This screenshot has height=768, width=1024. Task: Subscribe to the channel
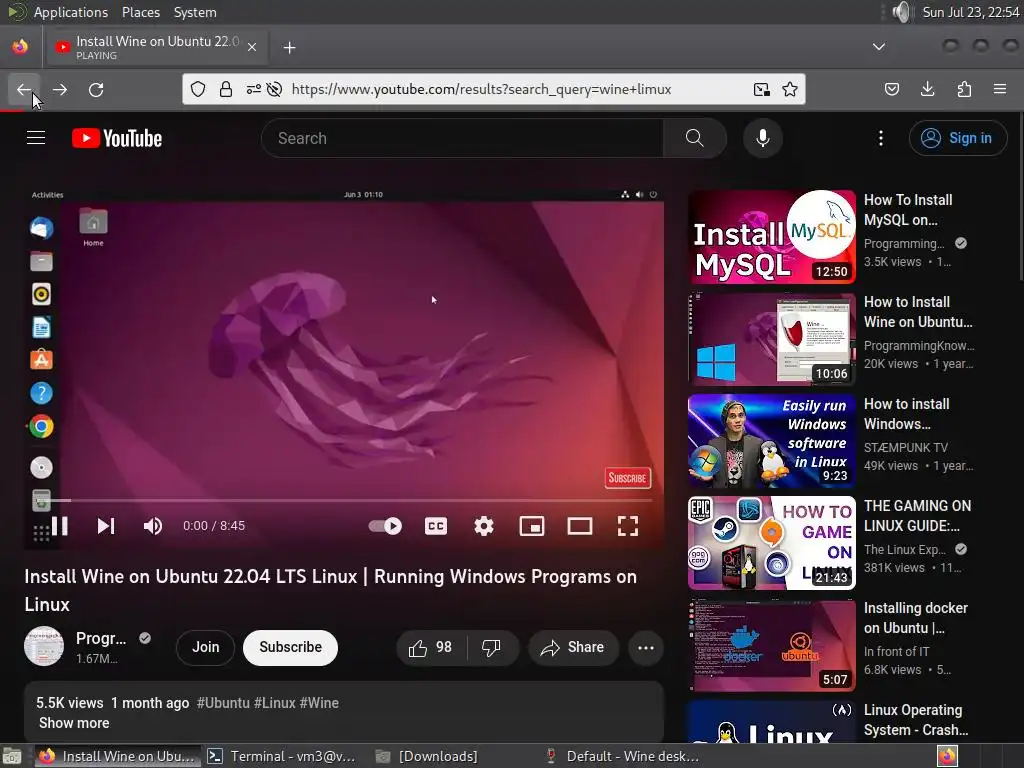(291, 647)
